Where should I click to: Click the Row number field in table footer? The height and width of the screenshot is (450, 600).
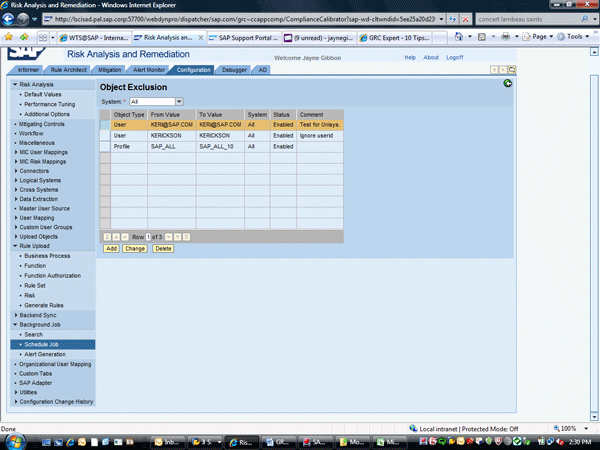148,237
